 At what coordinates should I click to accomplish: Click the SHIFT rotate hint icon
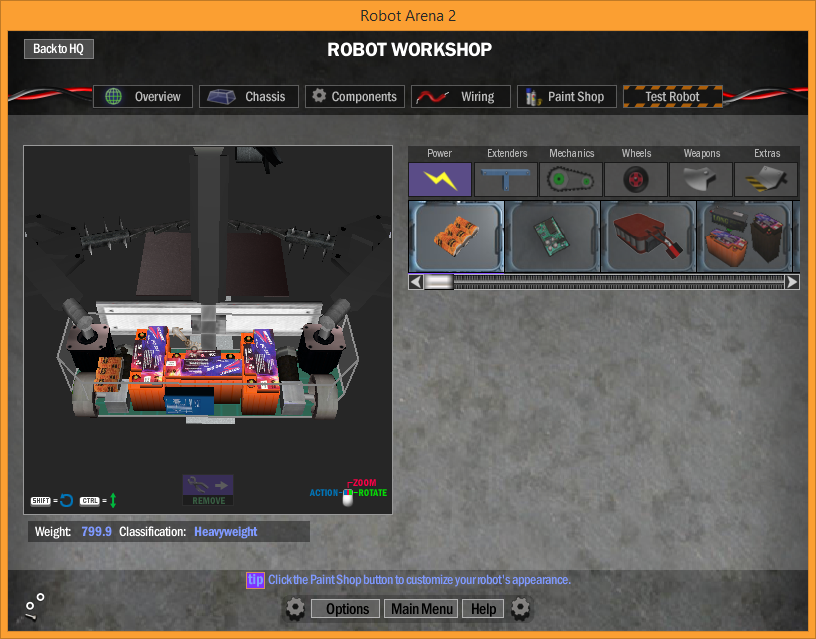[52, 501]
